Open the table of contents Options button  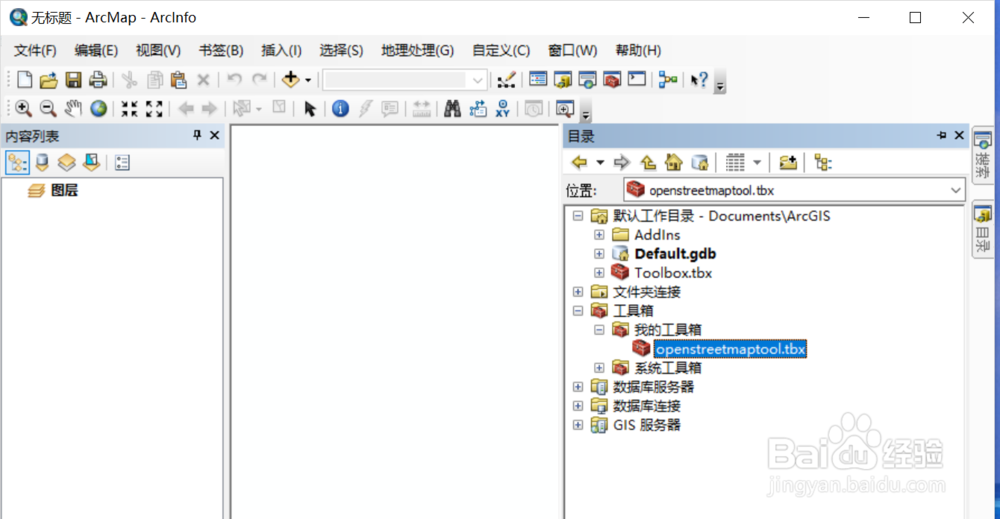click(x=122, y=163)
